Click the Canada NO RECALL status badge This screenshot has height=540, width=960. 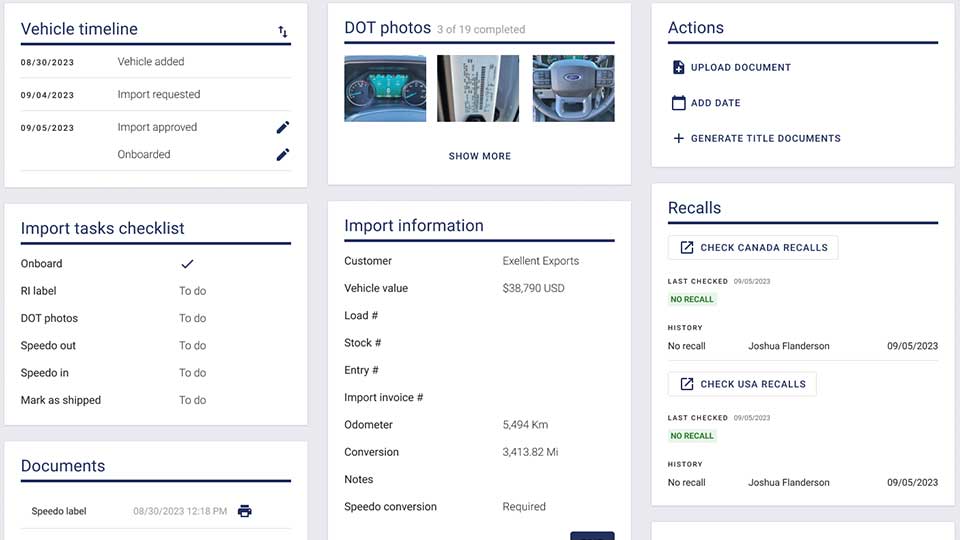point(692,299)
